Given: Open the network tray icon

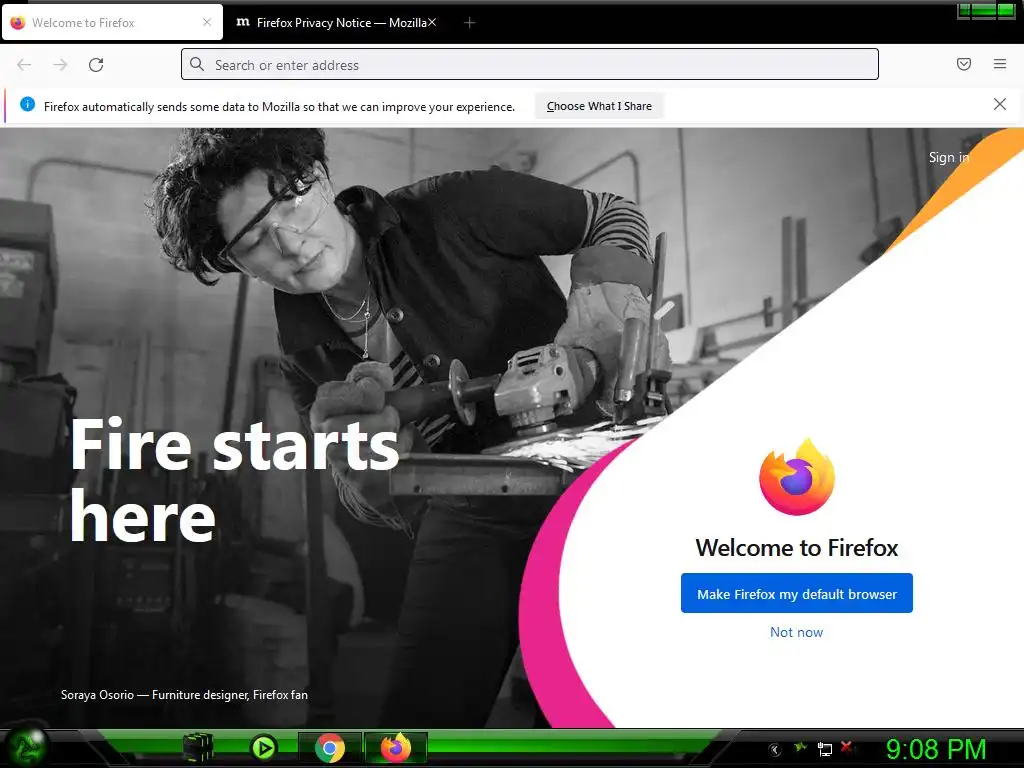Looking at the screenshot, I should [x=824, y=750].
